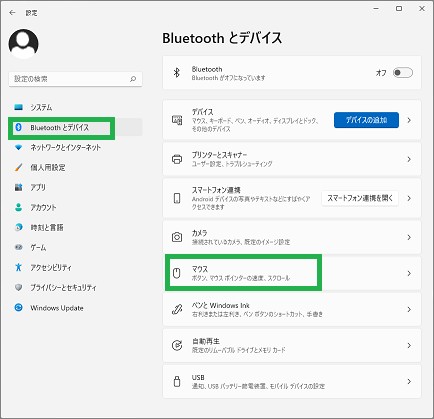Open プリンターとスキャナー title

[x=219, y=155]
